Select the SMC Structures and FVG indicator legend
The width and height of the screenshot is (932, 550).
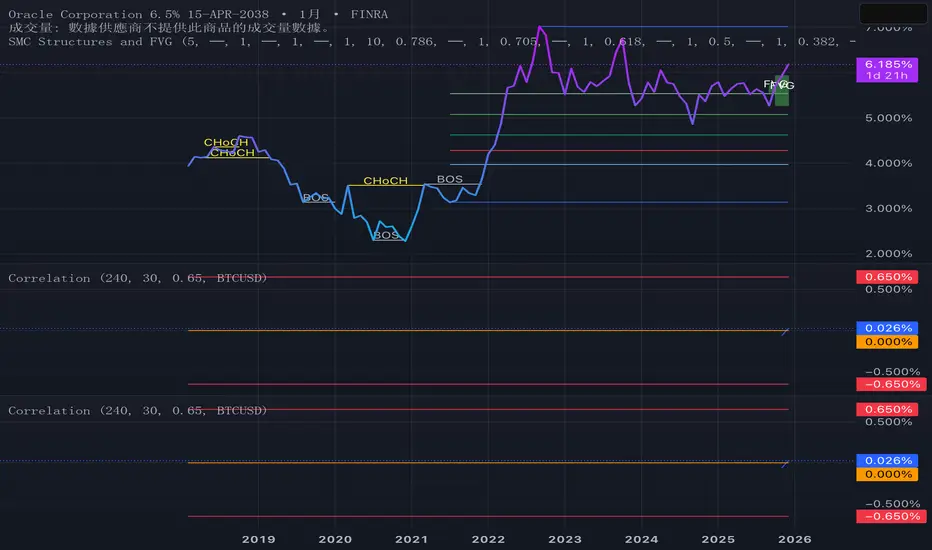(90, 42)
